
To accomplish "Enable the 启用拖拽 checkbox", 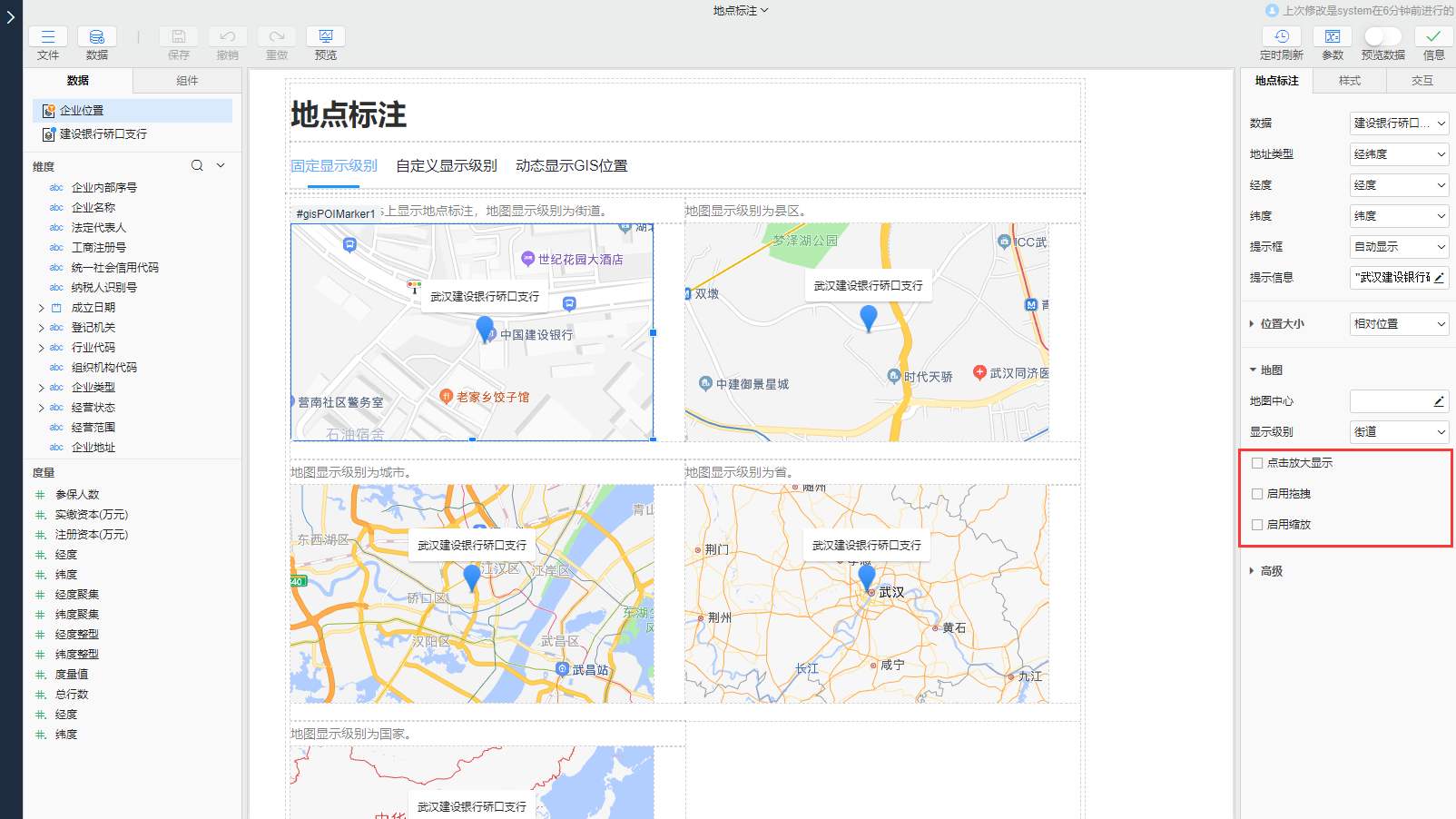I will click(x=1257, y=493).
